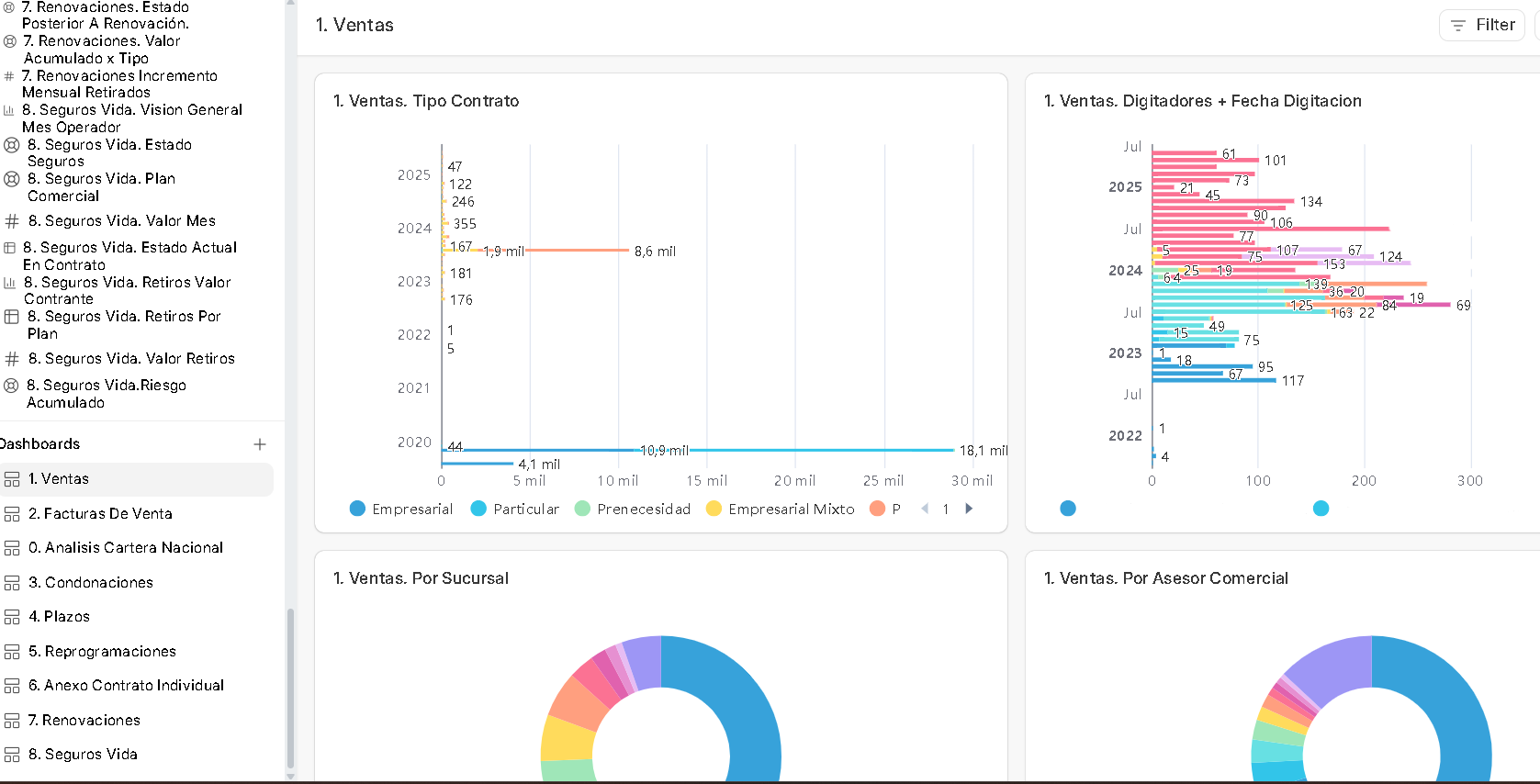Toggle the Particular legend series
Screen dimensions: 1540x784
[514, 509]
